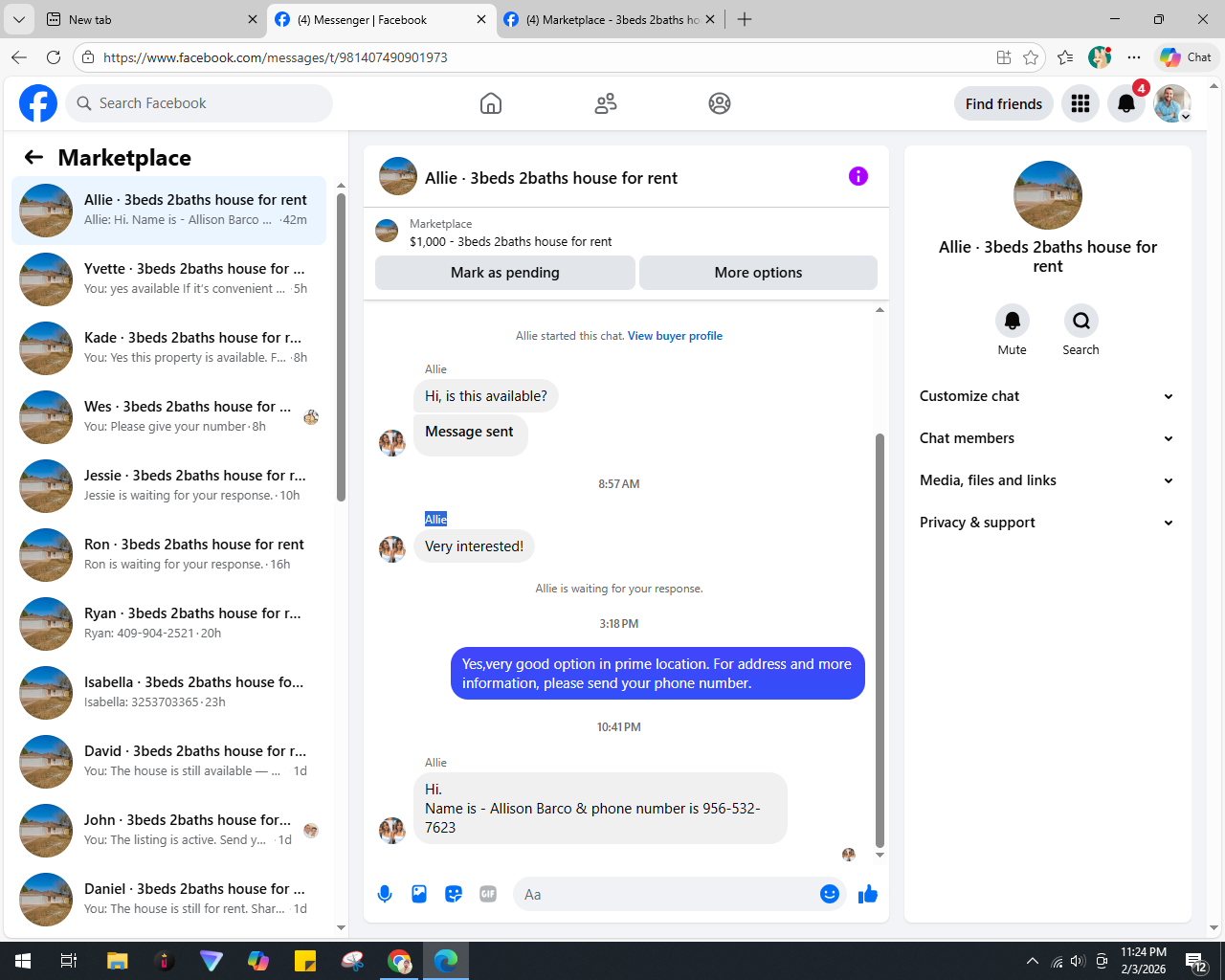Refresh the page with browser reload button
1225x980 pixels.
click(x=54, y=57)
